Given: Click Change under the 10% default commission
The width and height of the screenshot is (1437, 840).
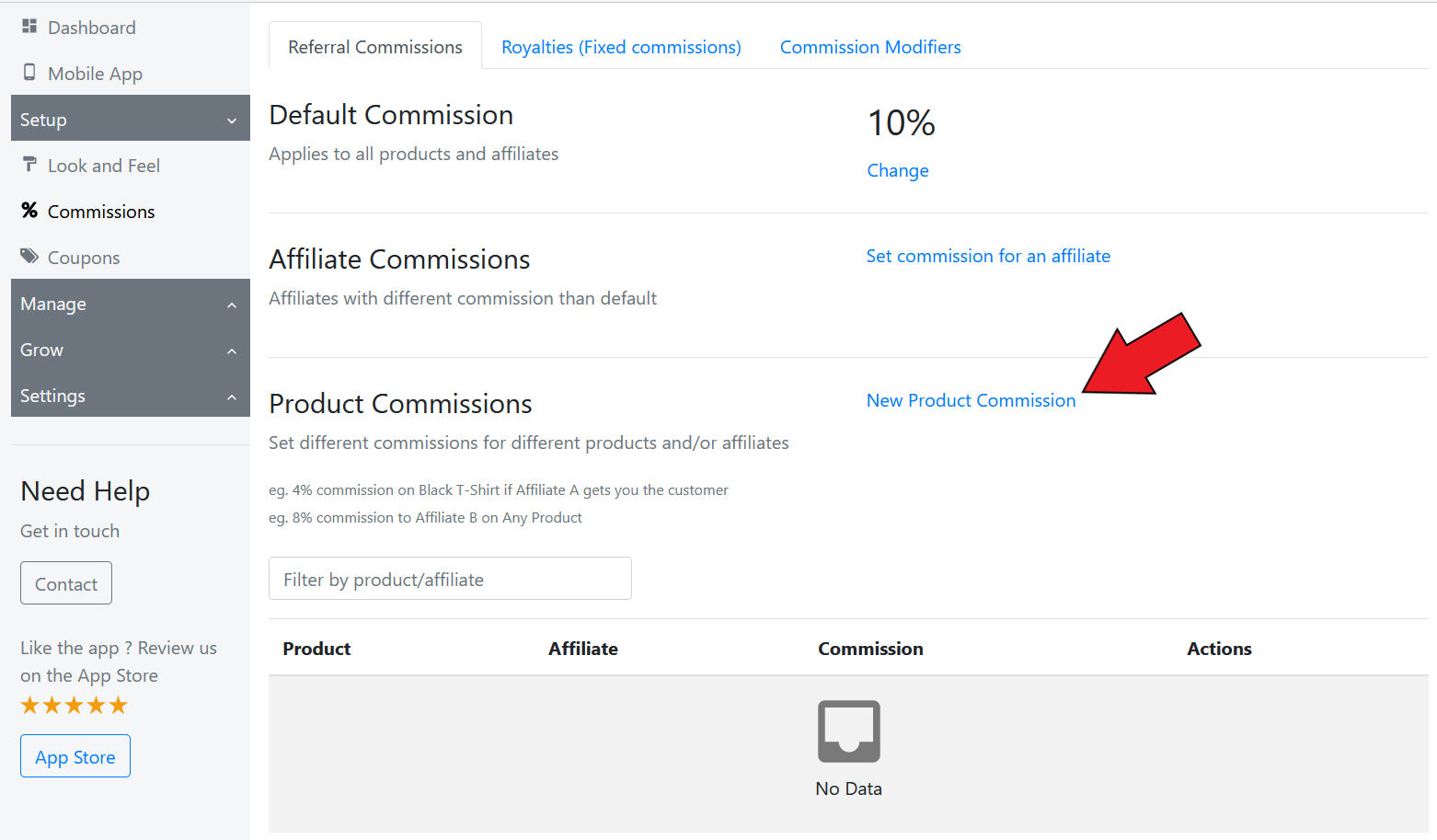Looking at the screenshot, I should tap(898, 170).
